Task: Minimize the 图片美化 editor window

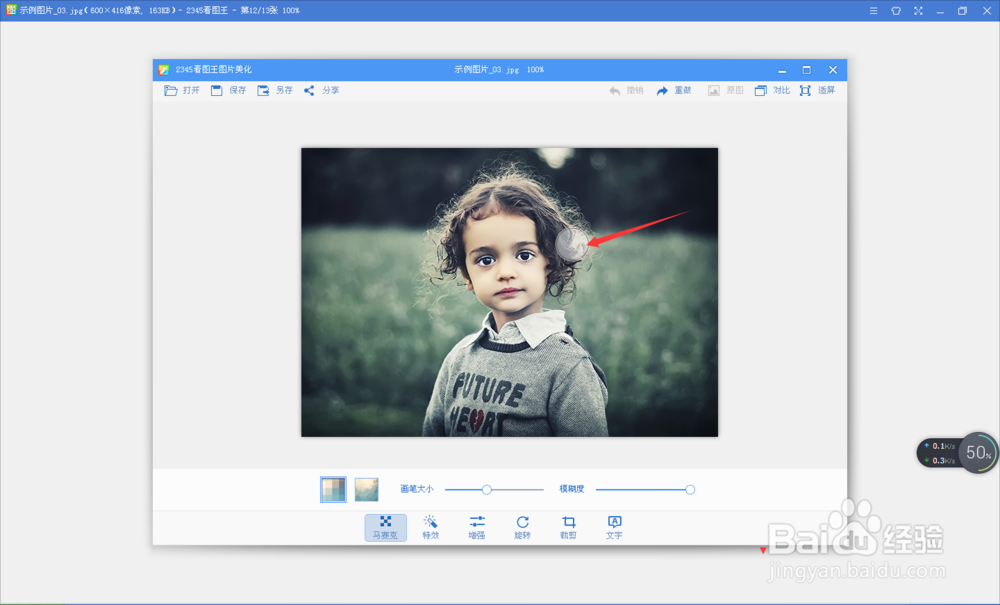Action: [782, 70]
